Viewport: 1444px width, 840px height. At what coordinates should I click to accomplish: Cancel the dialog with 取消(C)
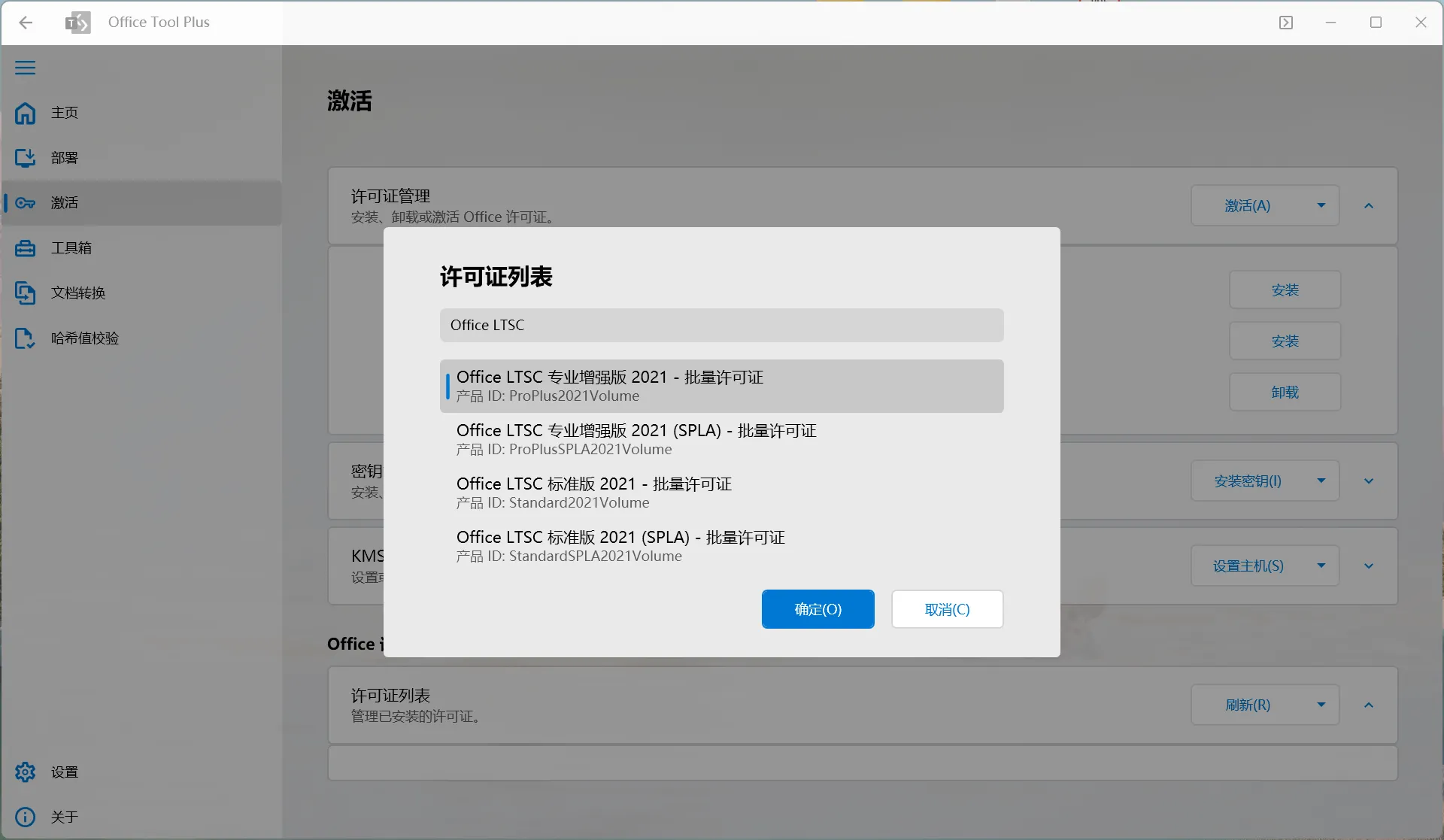tap(947, 609)
